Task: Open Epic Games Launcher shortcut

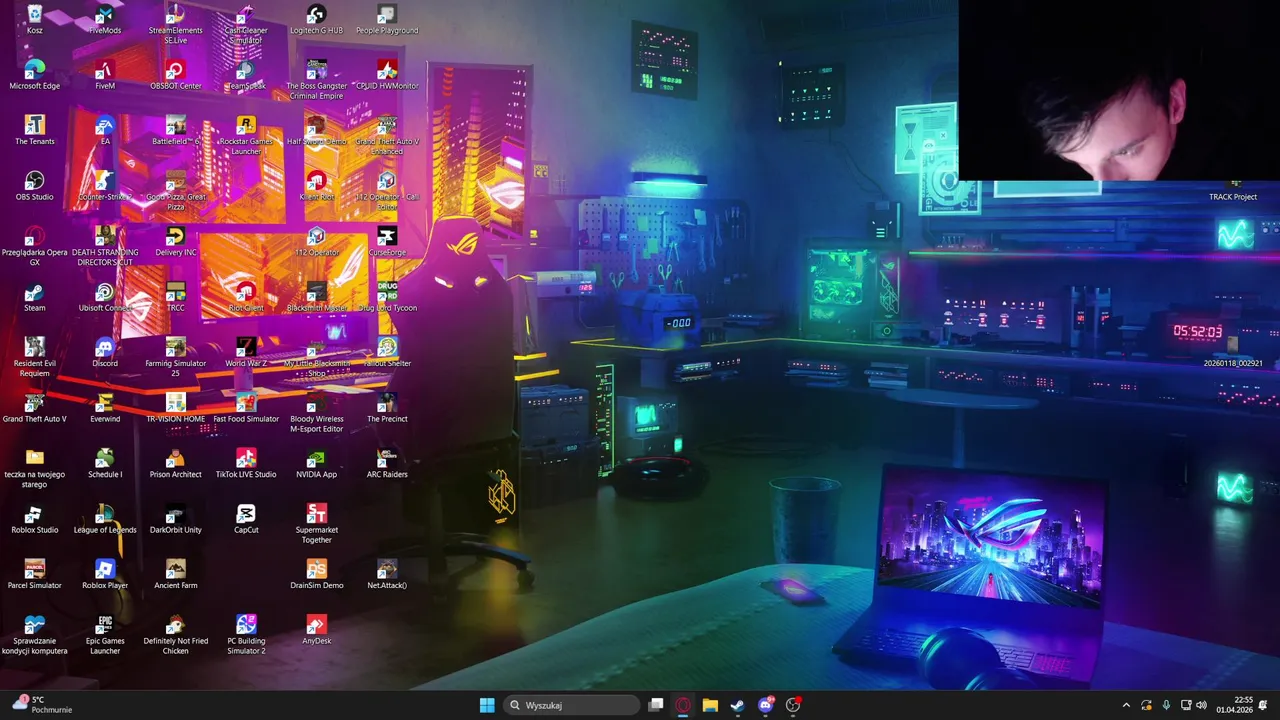Action: pyautogui.click(x=105, y=634)
